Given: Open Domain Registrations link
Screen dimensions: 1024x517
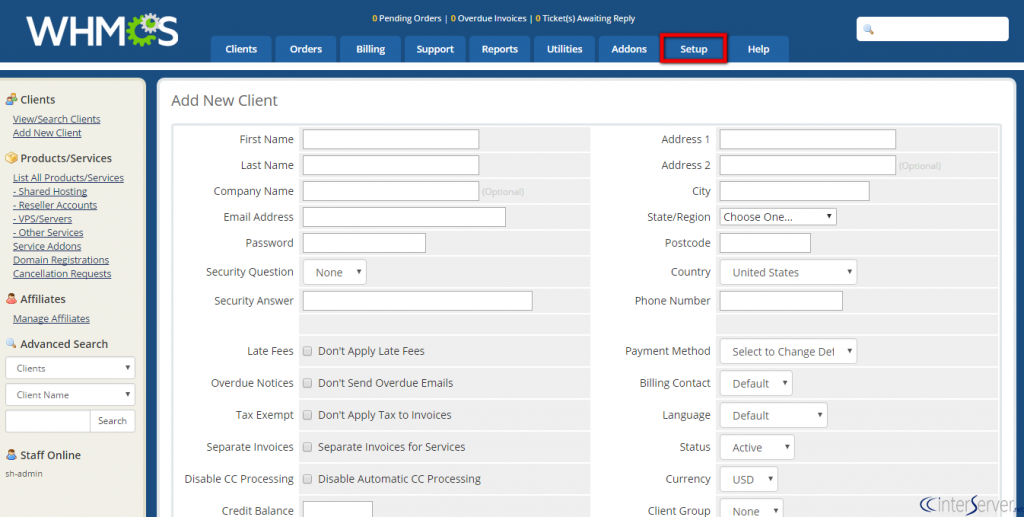Looking at the screenshot, I should click(x=61, y=260).
